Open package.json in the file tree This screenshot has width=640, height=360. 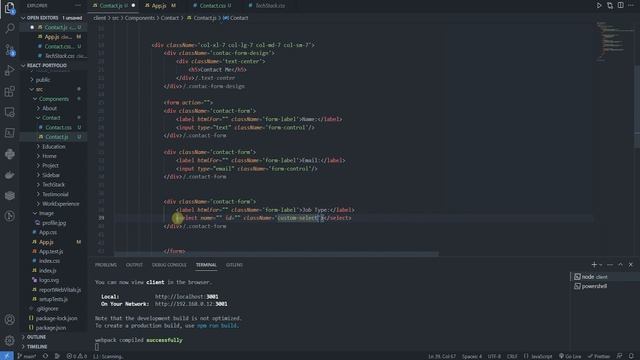click(53, 328)
